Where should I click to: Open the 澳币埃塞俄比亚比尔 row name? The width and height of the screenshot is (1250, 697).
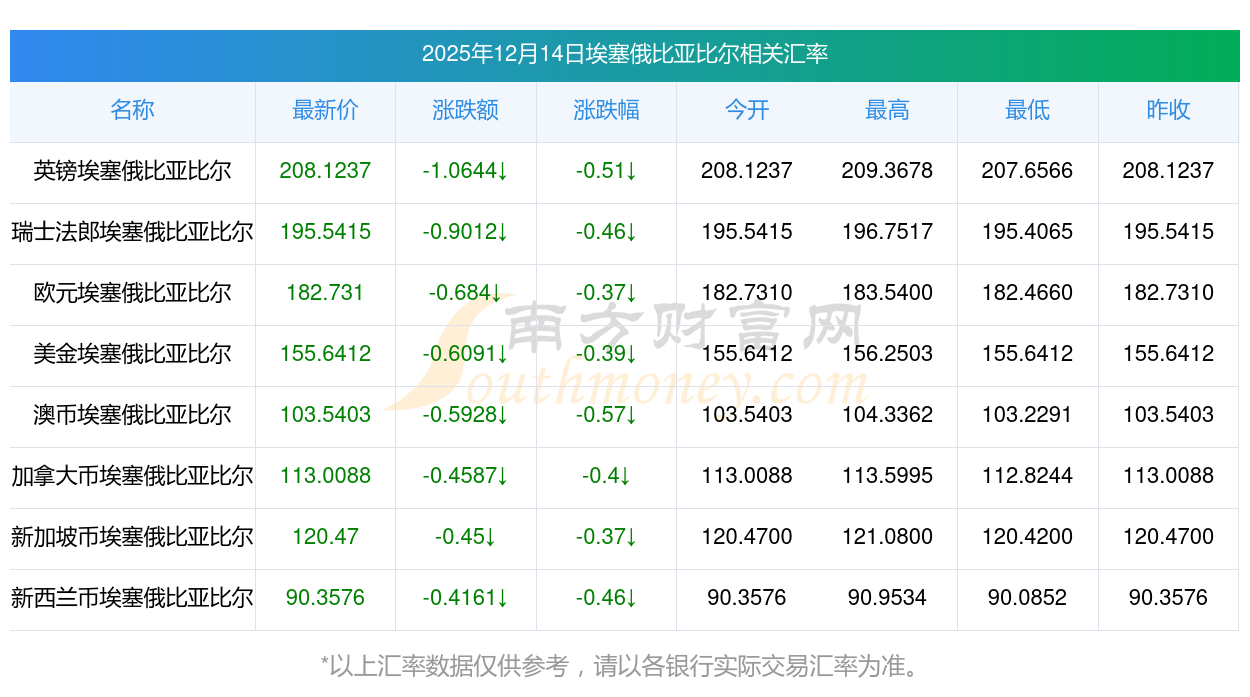pyautogui.click(x=132, y=415)
